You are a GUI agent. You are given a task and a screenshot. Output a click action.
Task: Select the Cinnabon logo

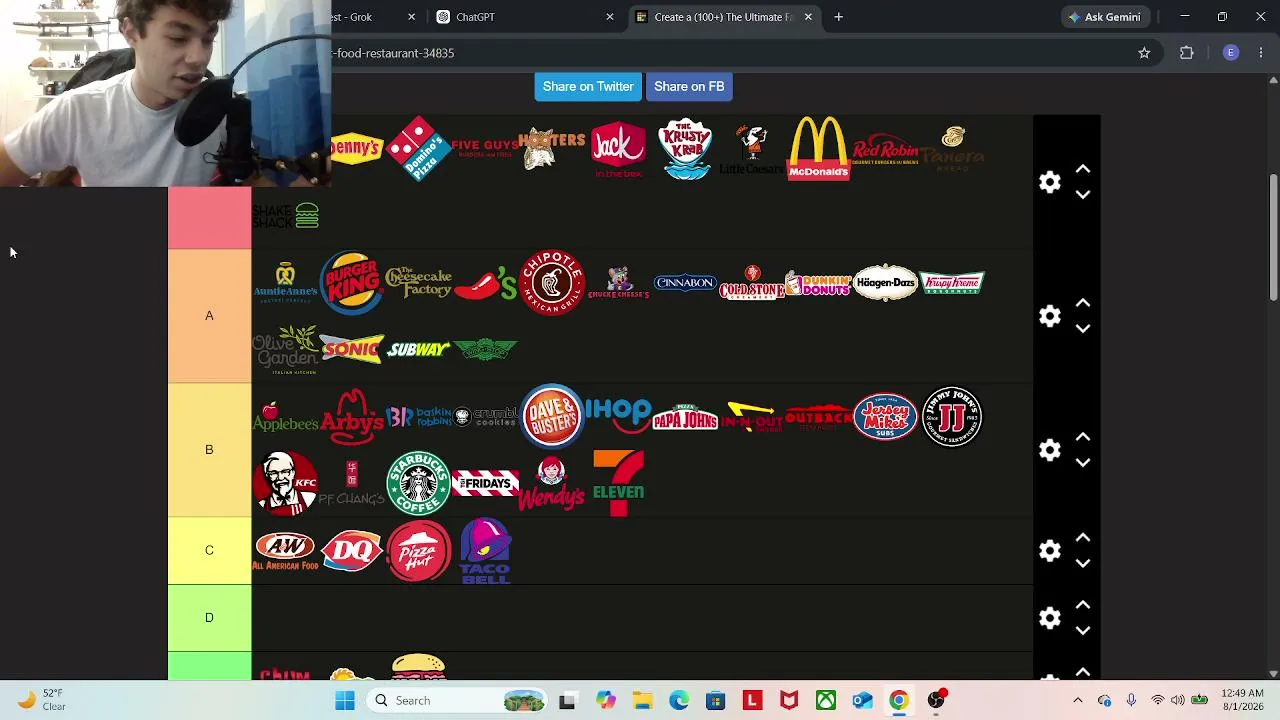coord(685,283)
